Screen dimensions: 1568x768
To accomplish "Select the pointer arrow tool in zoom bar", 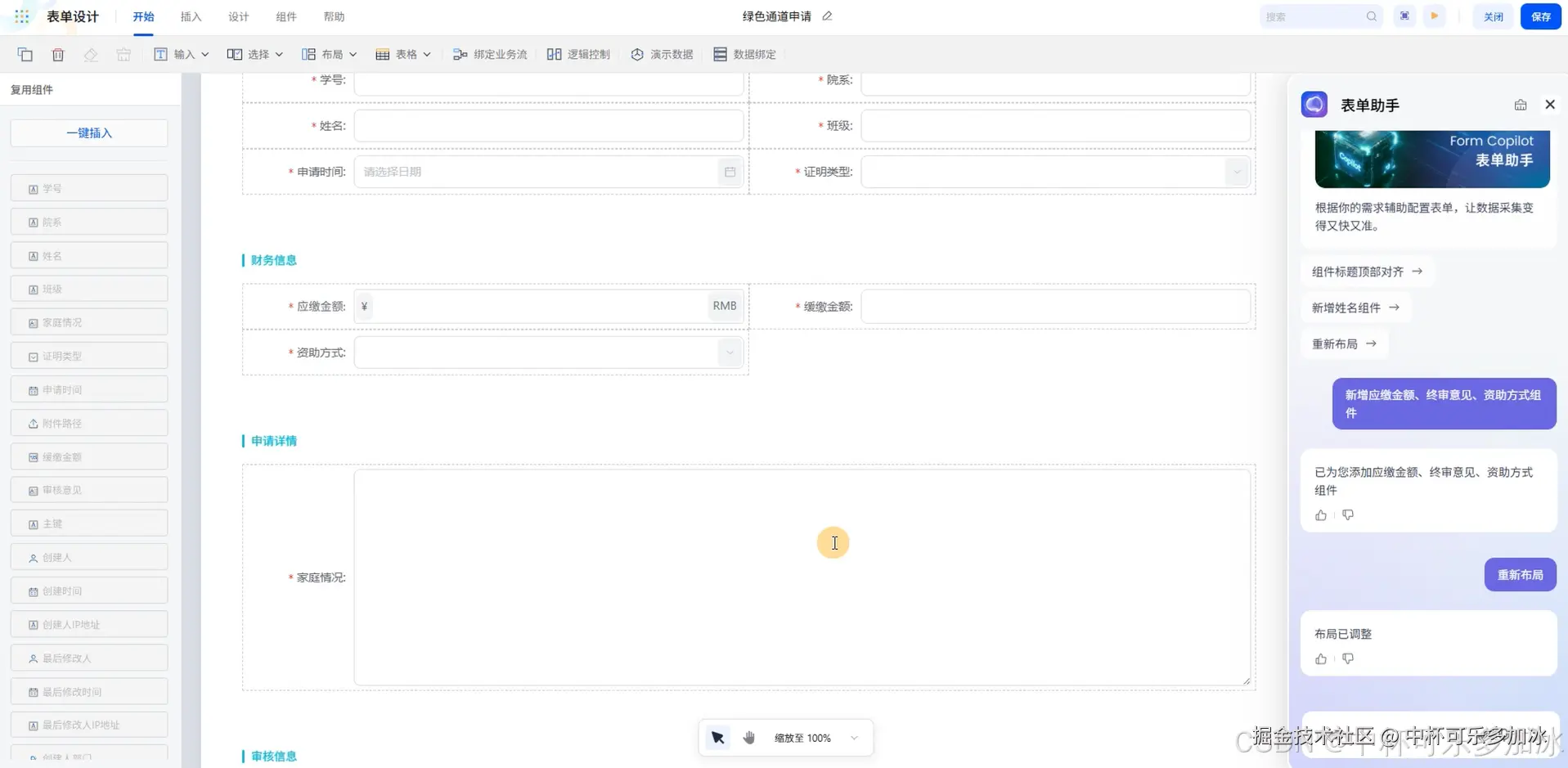I will point(717,738).
